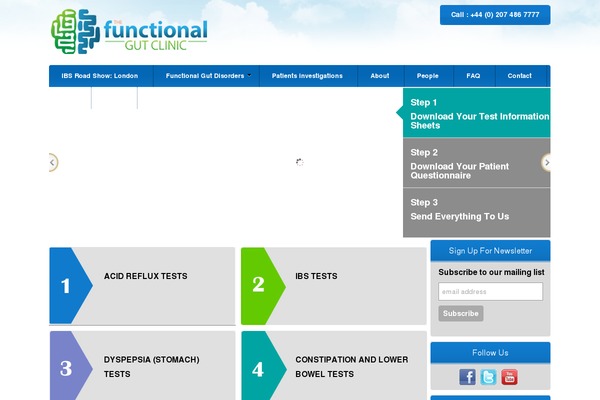Click the Subscribe button
The height and width of the screenshot is (400, 600).
pos(461,313)
